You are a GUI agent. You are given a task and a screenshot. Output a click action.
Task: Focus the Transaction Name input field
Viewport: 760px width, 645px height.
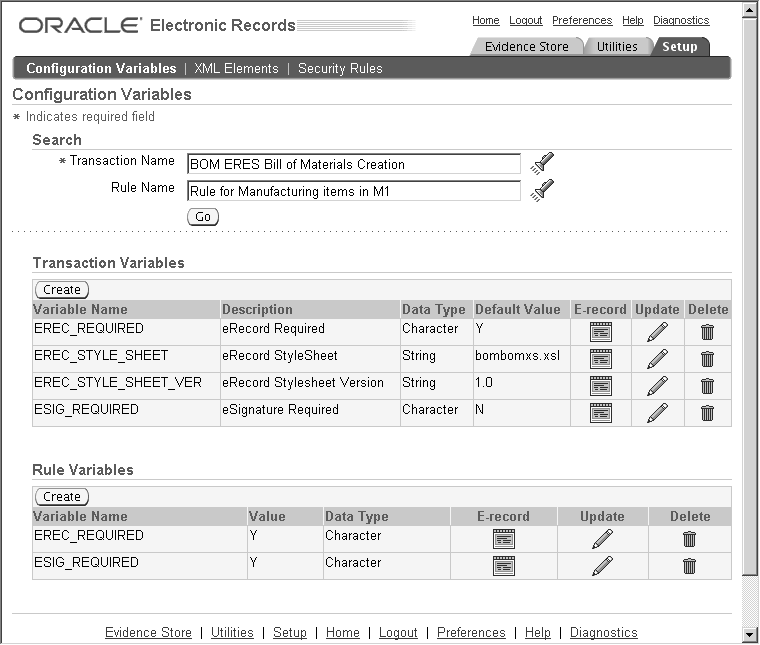[354, 164]
